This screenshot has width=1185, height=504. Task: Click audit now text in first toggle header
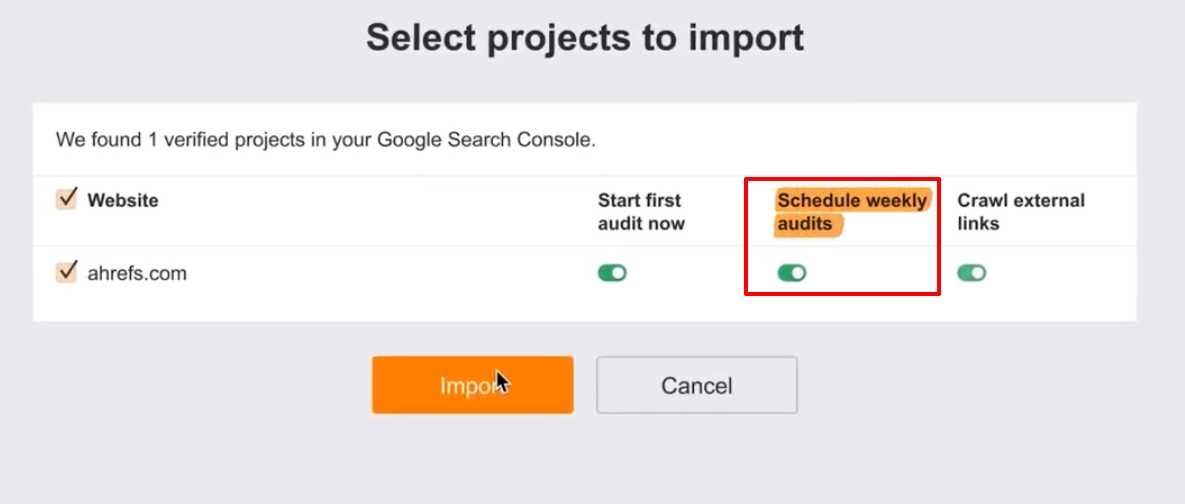tap(641, 224)
